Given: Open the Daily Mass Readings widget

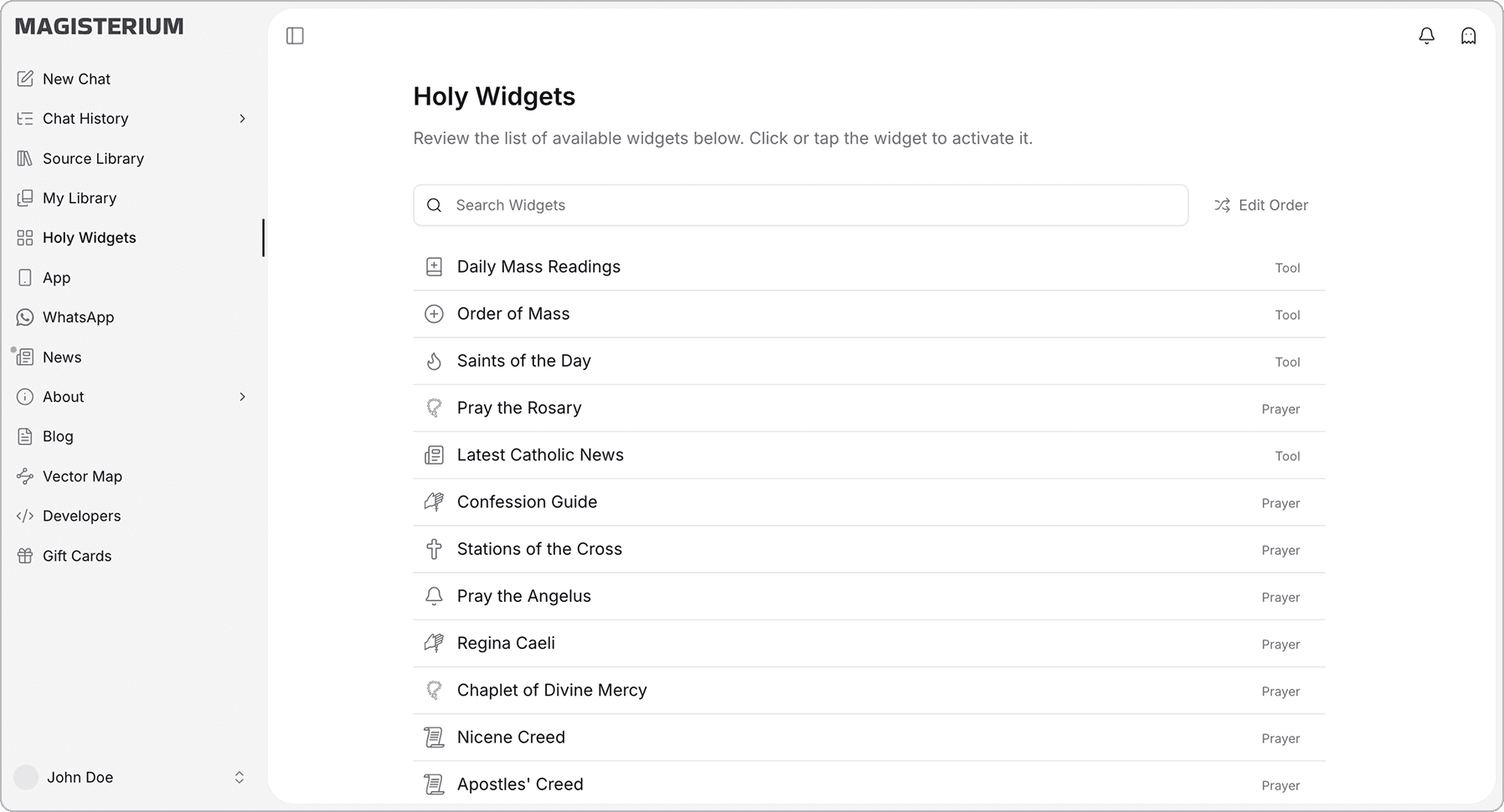Looking at the screenshot, I should (538, 267).
